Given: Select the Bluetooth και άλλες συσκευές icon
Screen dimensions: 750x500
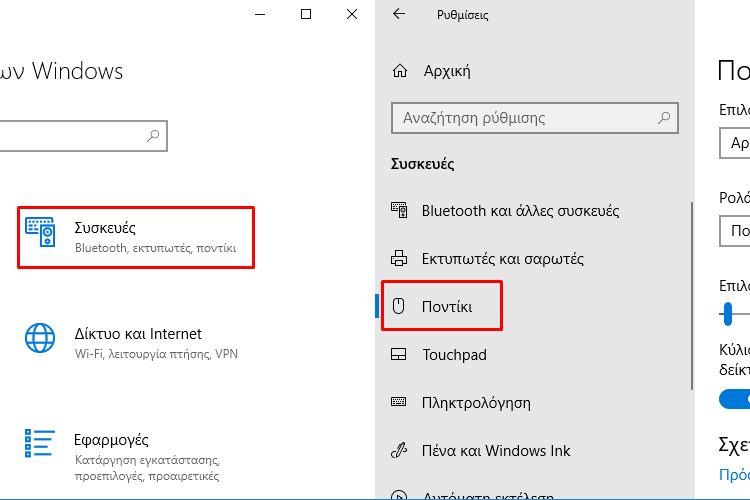Looking at the screenshot, I should click(399, 210).
